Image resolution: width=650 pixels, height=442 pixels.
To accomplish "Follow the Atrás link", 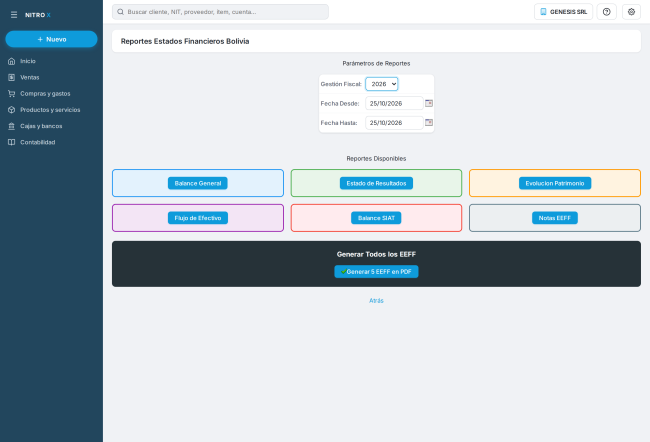I will (x=376, y=301).
